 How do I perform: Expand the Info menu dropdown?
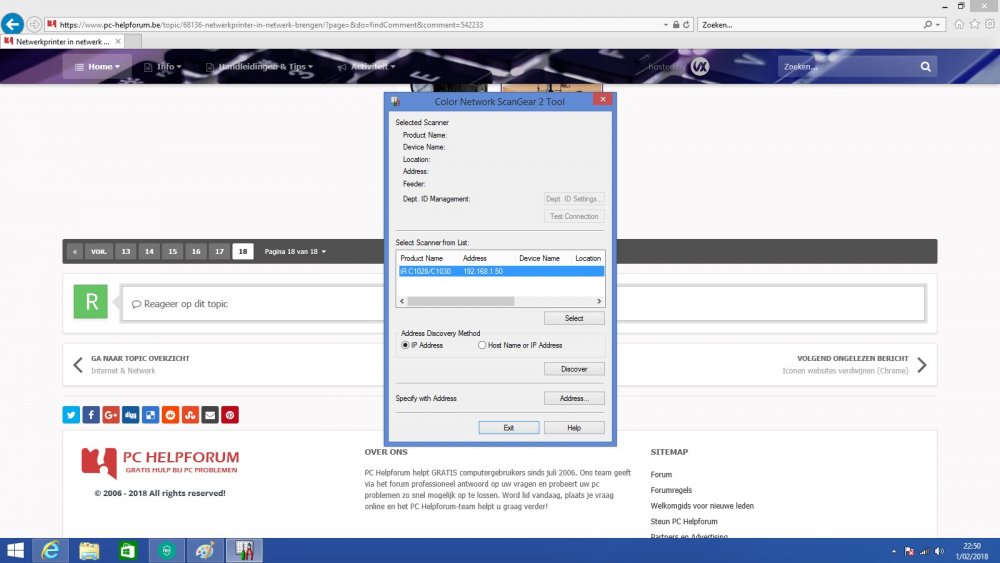[x=163, y=66]
